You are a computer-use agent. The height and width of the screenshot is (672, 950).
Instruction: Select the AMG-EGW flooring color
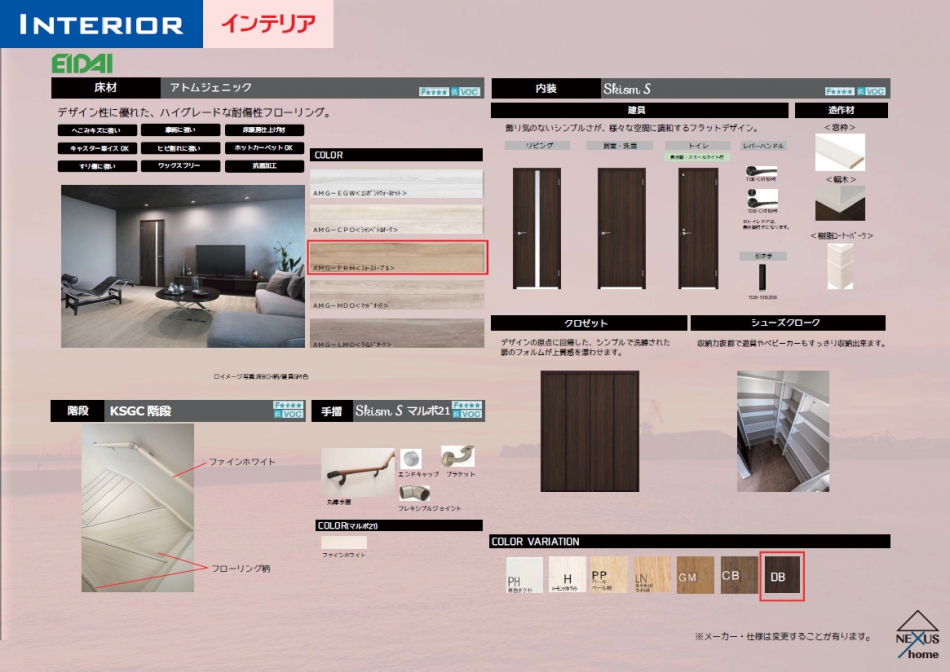pyautogui.click(x=397, y=184)
